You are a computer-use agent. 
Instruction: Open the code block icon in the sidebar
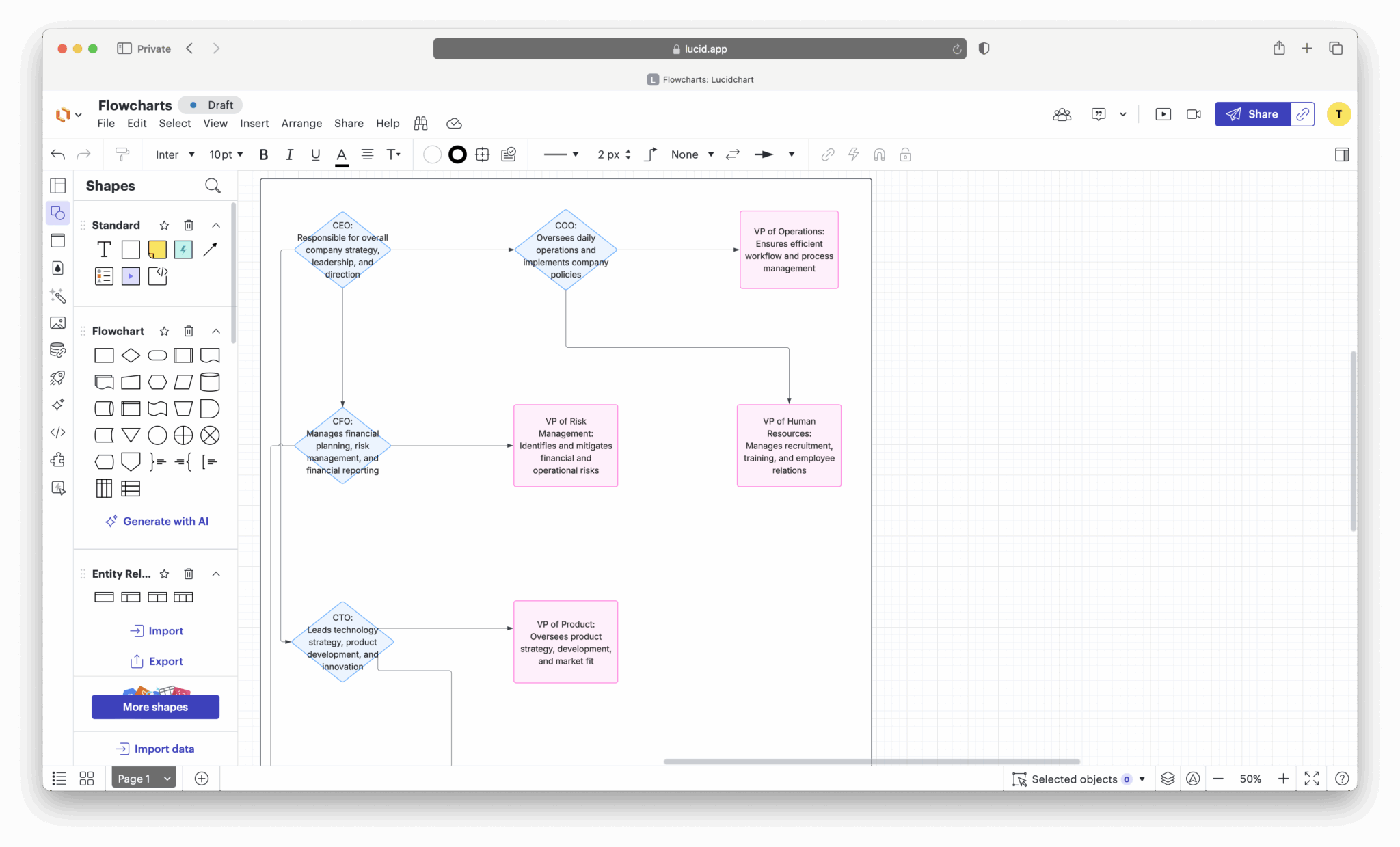(x=58, y=432)
